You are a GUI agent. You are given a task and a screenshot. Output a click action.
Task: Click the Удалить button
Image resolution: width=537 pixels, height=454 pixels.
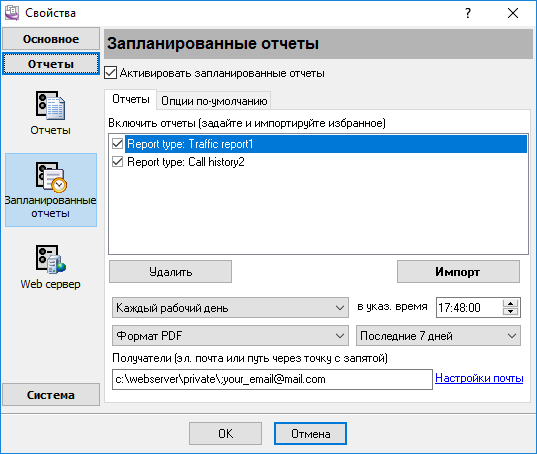pos(171,272)
